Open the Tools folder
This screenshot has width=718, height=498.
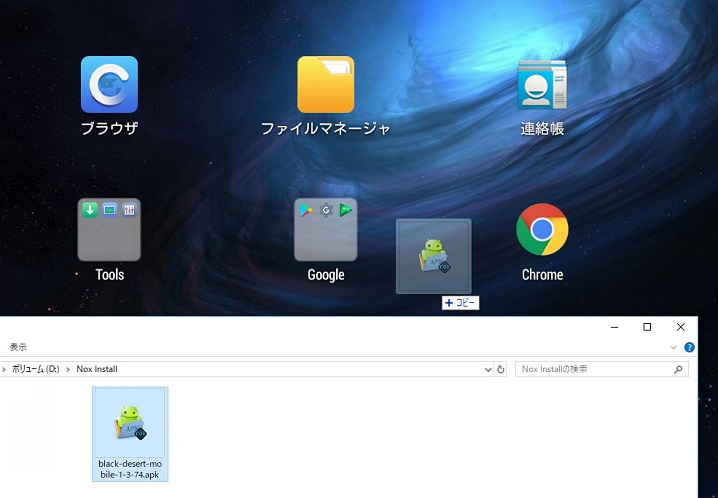pyautogui.click(x=109, y=230)
